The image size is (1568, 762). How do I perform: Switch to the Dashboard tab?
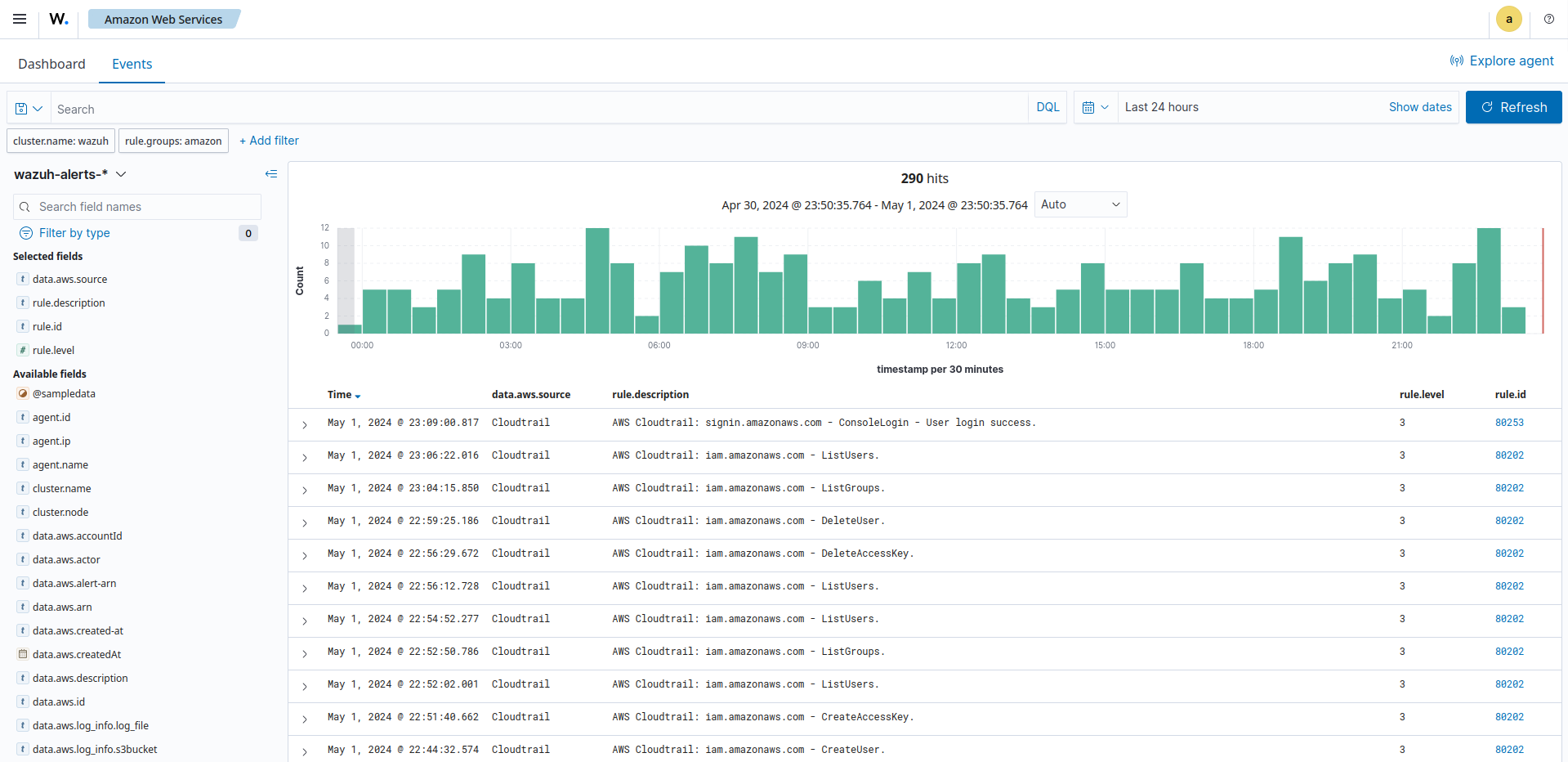(51, 64)
